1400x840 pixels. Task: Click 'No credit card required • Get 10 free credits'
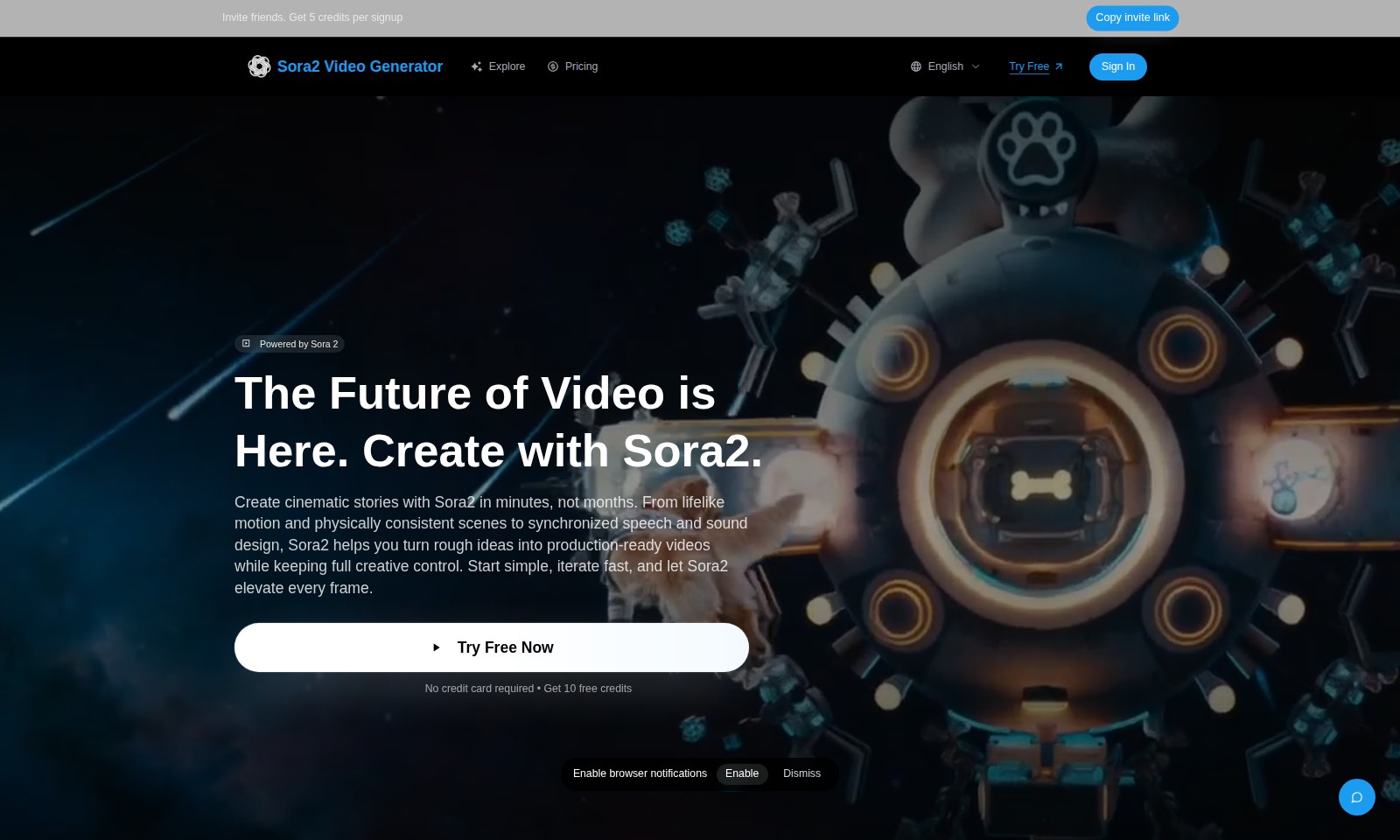click(528, 689)
